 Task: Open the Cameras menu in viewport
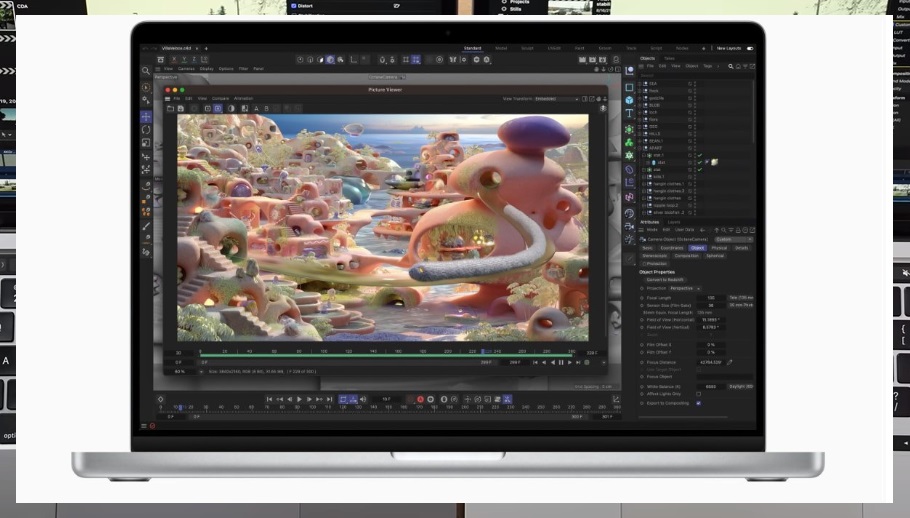point(186,68)
